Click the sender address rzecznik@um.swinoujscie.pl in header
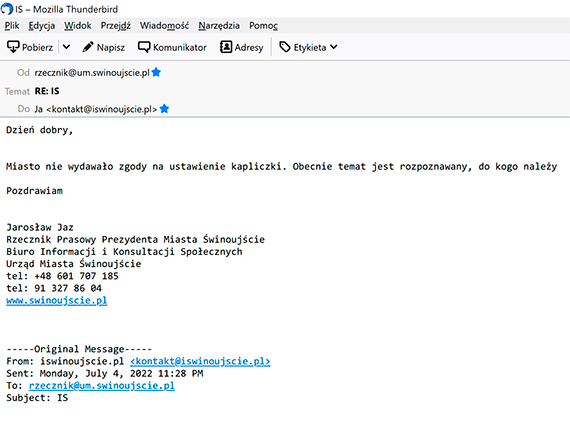Screen dimensions: 570x421 [92, 72]
